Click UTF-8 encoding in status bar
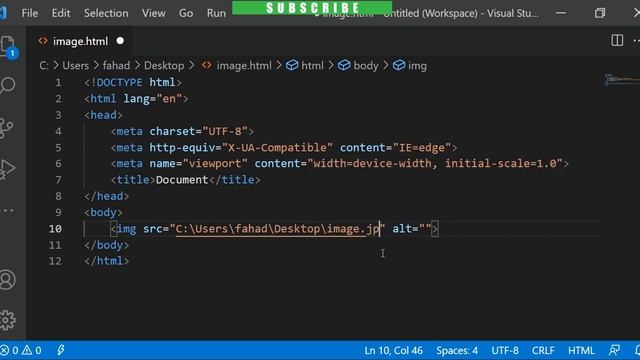 pyautogui.click(x=505, y=350)
